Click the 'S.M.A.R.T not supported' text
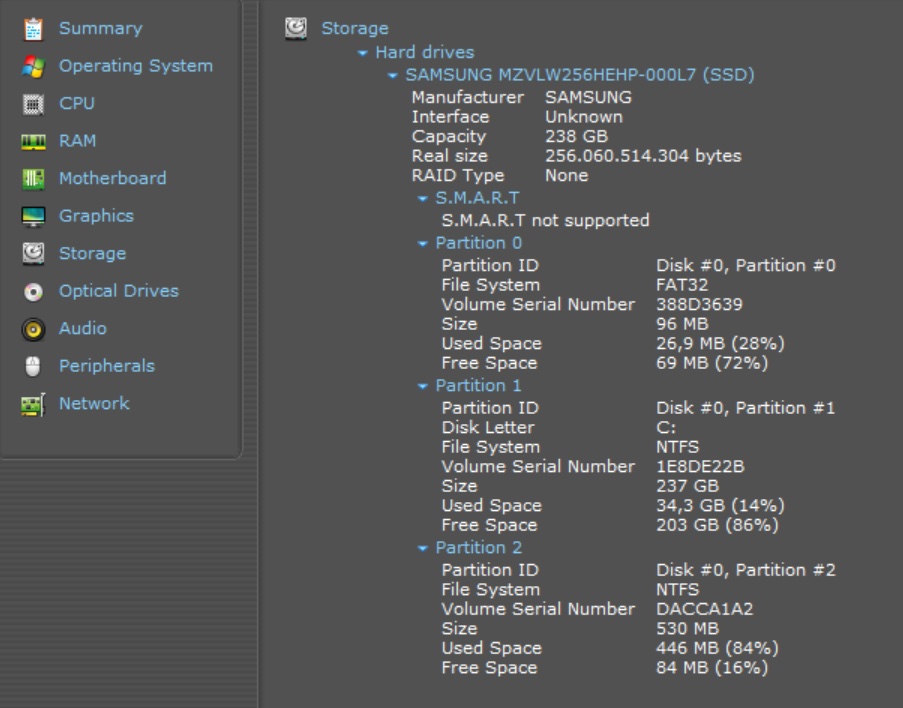Screen dimensions: 903x708 coord(545,220)
